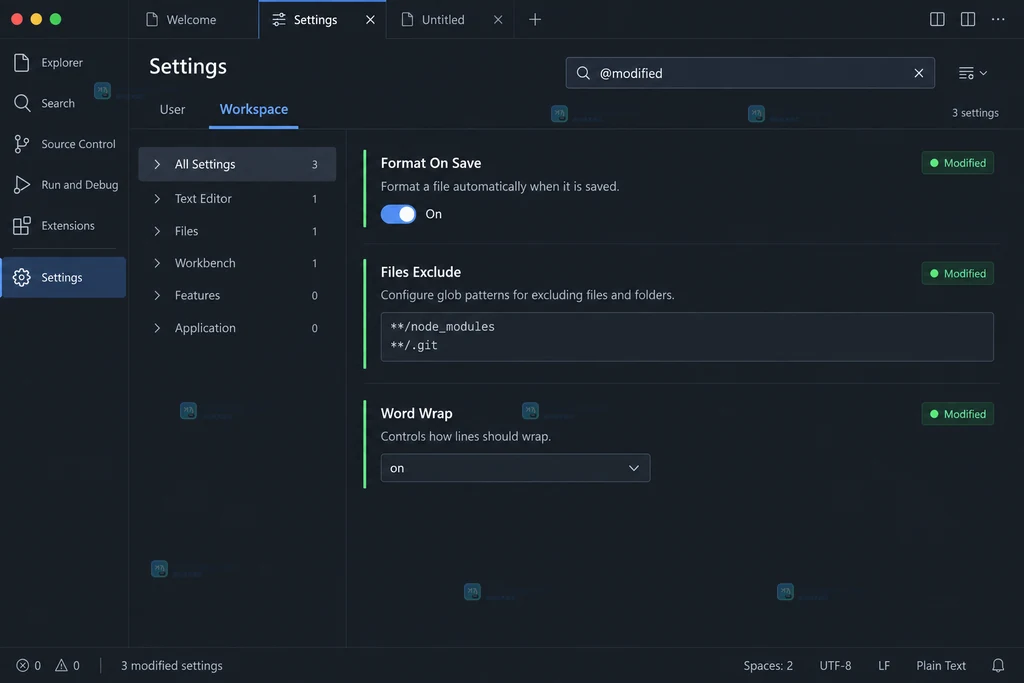Click the errors count in status bar
The height and width of the screenshot is (683, 1024).
pyautogui.click(x=28, y=665)
